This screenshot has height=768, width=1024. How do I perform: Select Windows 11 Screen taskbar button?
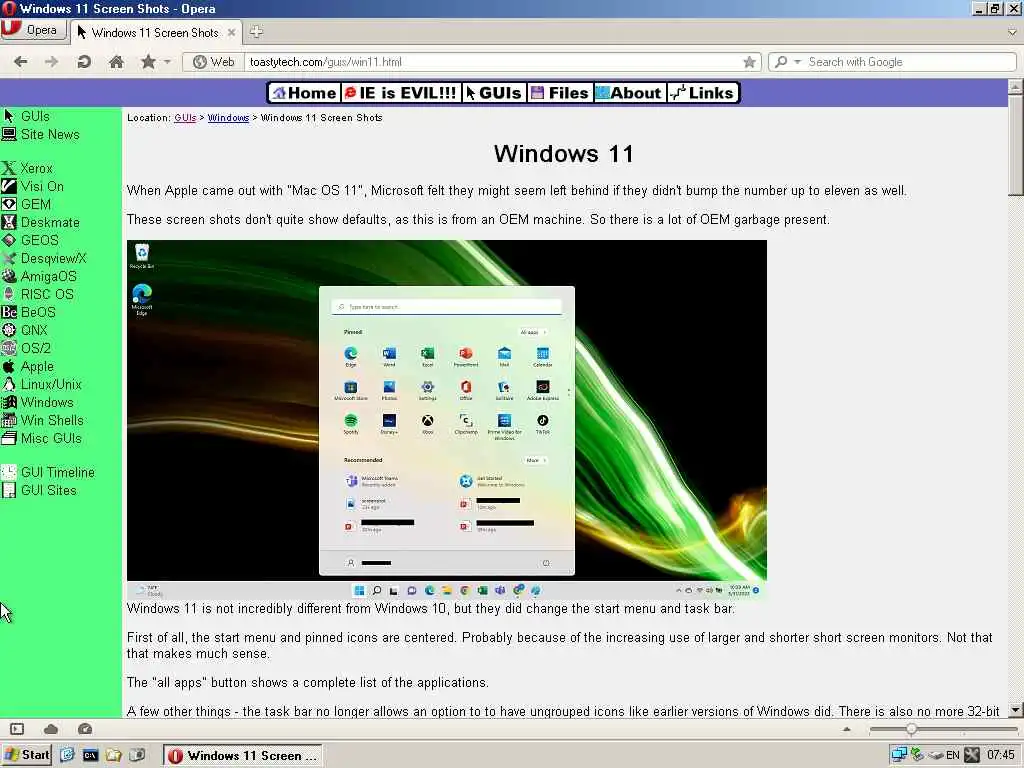(x=243, y=756)
